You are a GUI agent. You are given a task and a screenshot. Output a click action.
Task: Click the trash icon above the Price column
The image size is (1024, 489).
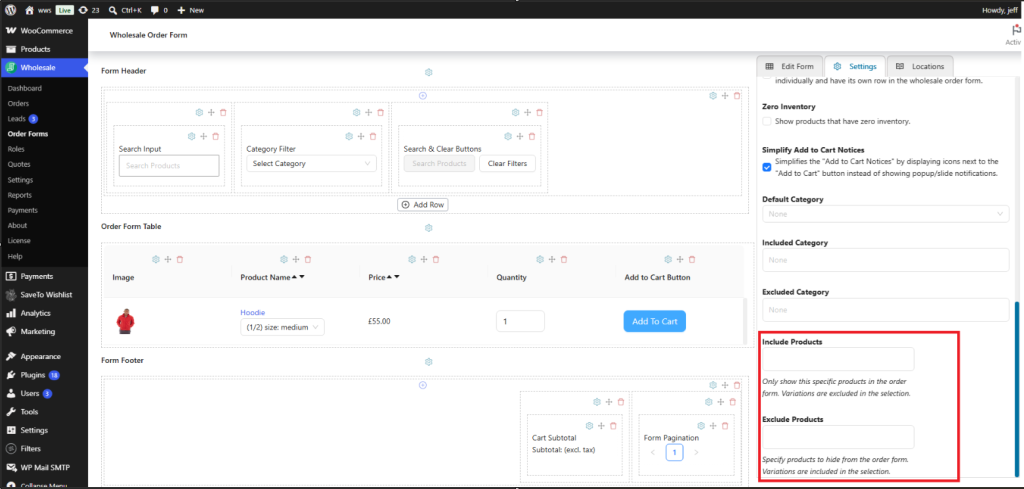point(436,259)
